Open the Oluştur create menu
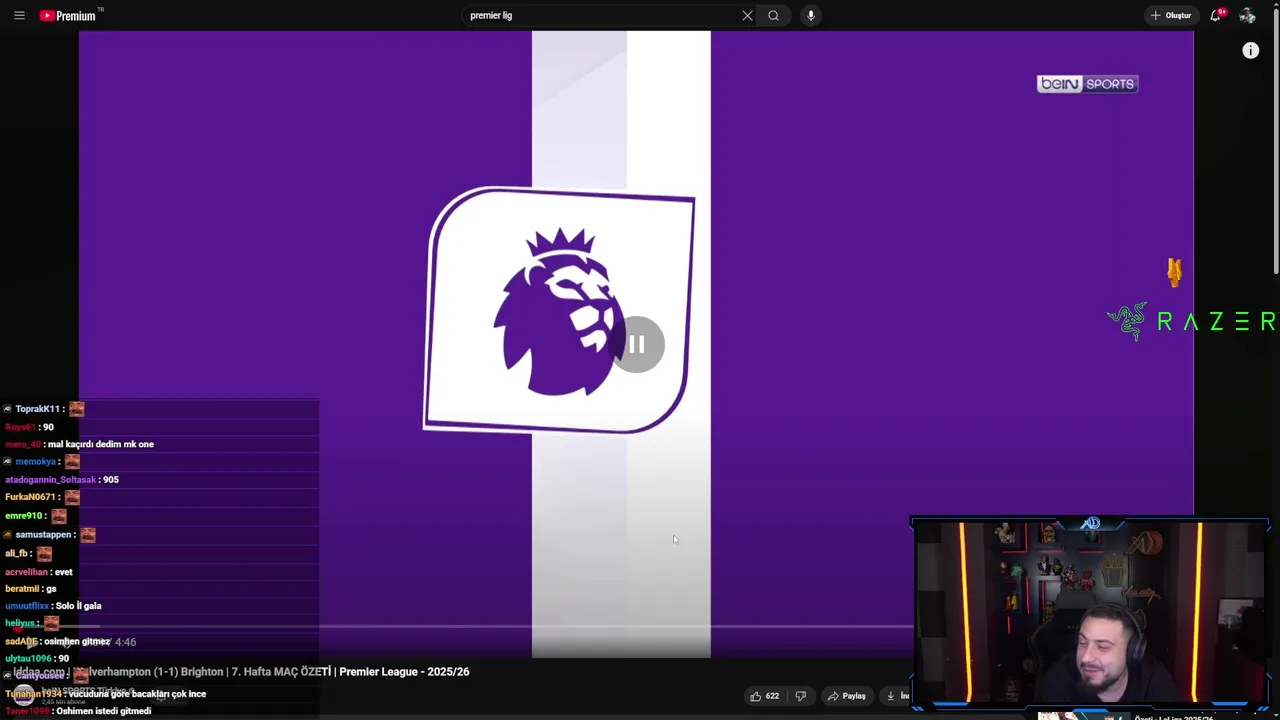The image size is (1280, 720). 1170,15
